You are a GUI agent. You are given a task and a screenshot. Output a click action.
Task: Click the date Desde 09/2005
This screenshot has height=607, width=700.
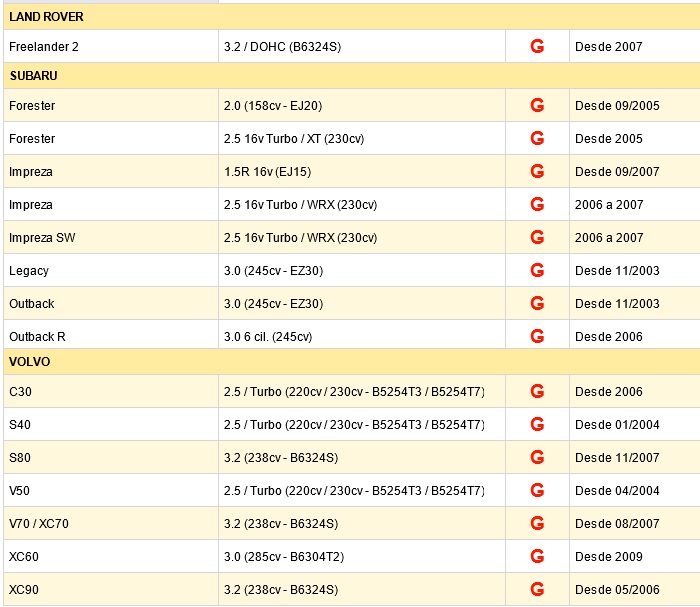click(x=617, y=106)
